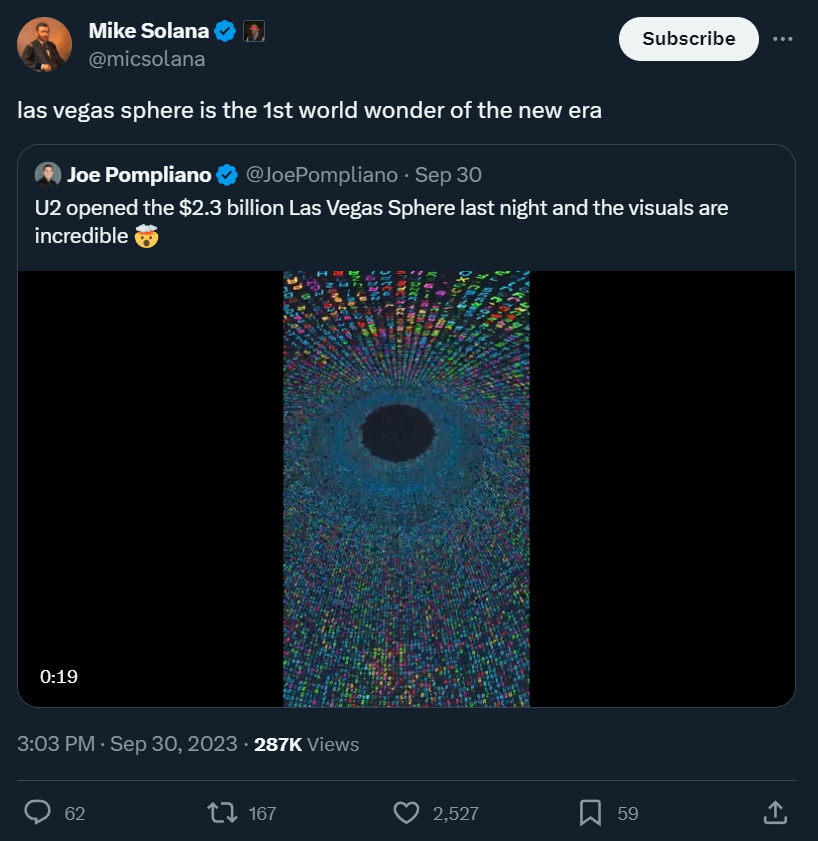Play the Las Vegas Sphere video
The height and width of the screenshot is (841, 818).
(406, 488)
